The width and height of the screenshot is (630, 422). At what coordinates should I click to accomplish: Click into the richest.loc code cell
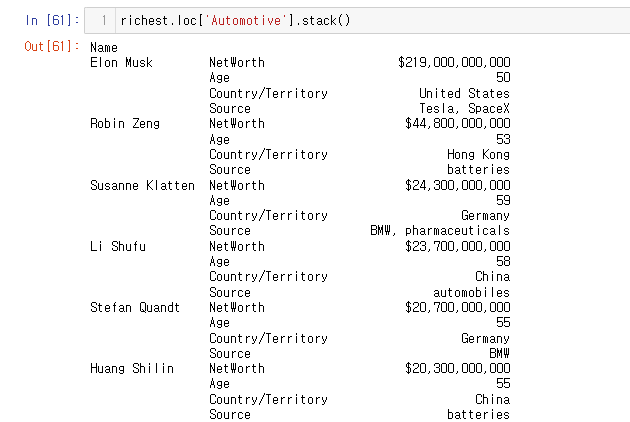tap(357, 20)
